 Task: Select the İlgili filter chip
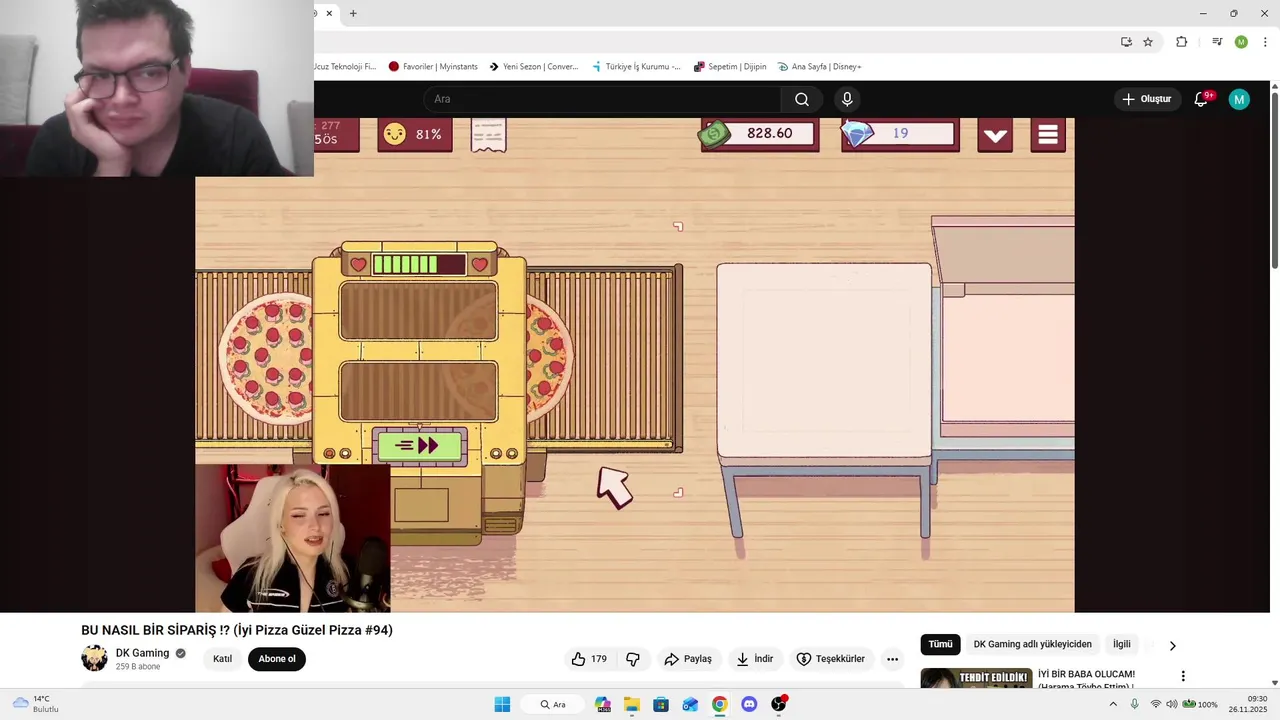pyautogui.click(x=1122, y=645)
